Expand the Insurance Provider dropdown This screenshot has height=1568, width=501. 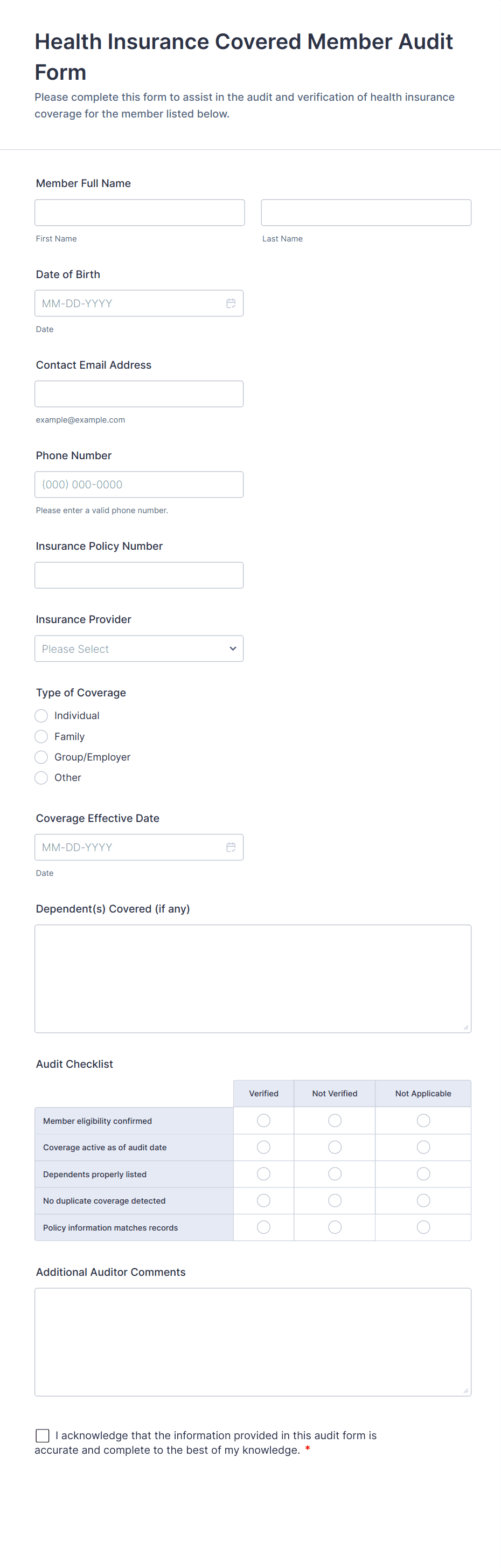pyautogui.click(x=139, y=649)
